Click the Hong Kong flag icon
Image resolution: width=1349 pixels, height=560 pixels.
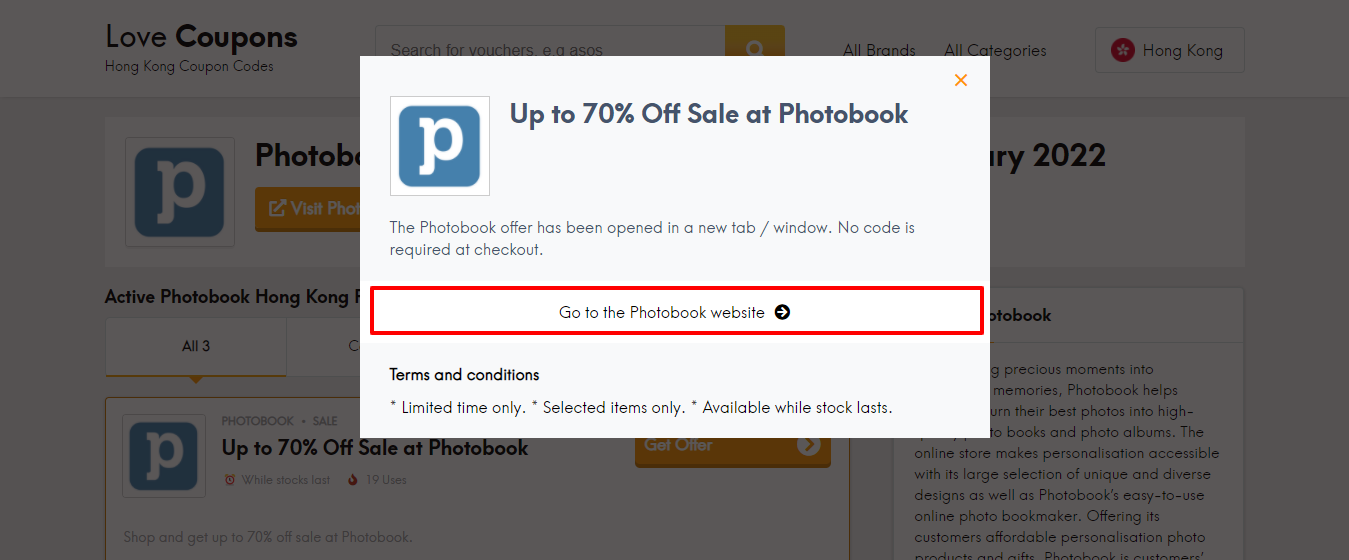[x=1122, y=50]
